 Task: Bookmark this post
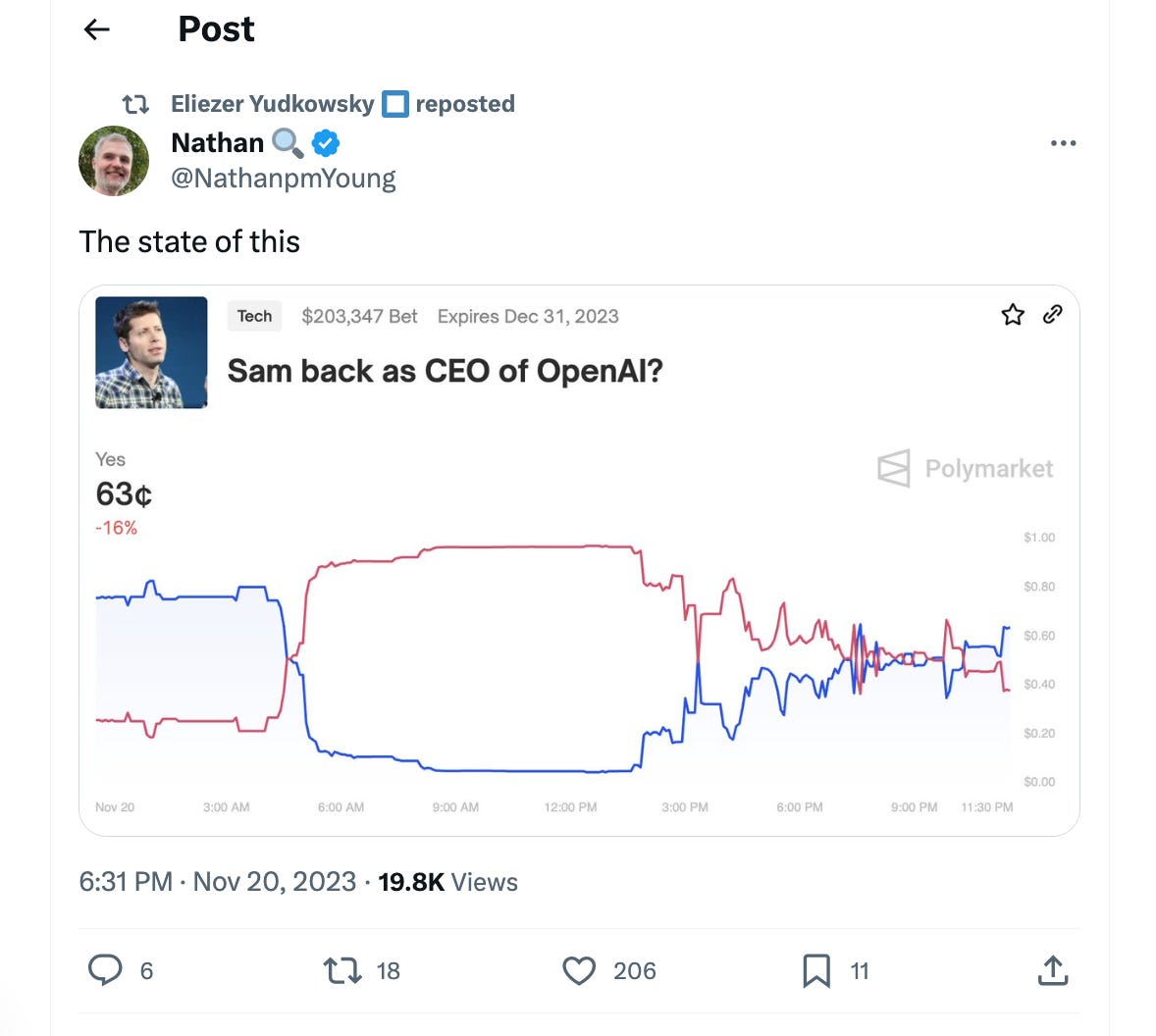point(816,970)
